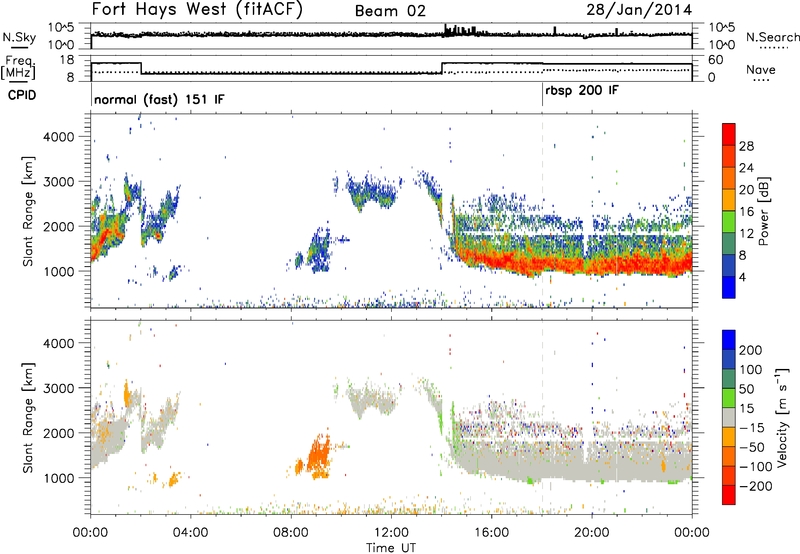This screenshot has height=554, width=800.
Task: Click the "24" Power colorbar tick label
Action: [746, 168]
